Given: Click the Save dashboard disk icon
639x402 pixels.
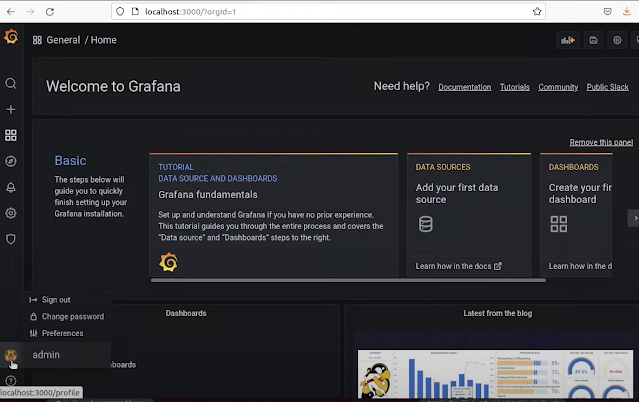Looking at the screenshot, I should click(x=593, y=40).
